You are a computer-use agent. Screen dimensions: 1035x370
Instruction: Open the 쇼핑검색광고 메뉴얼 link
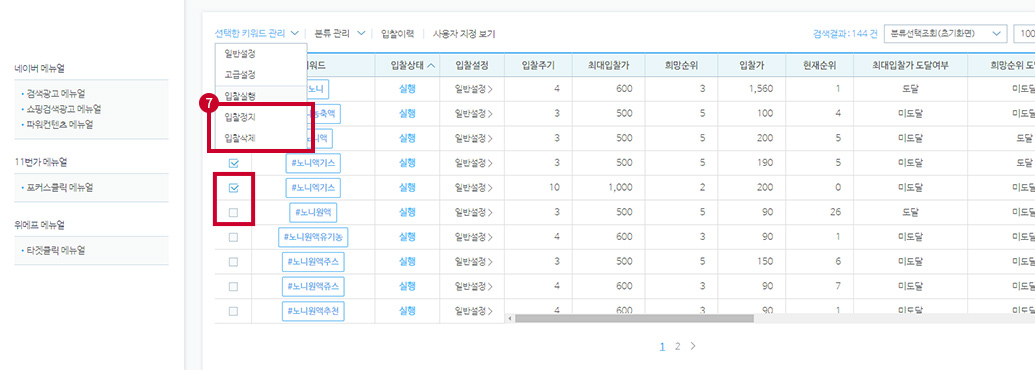tap(64, 109)
